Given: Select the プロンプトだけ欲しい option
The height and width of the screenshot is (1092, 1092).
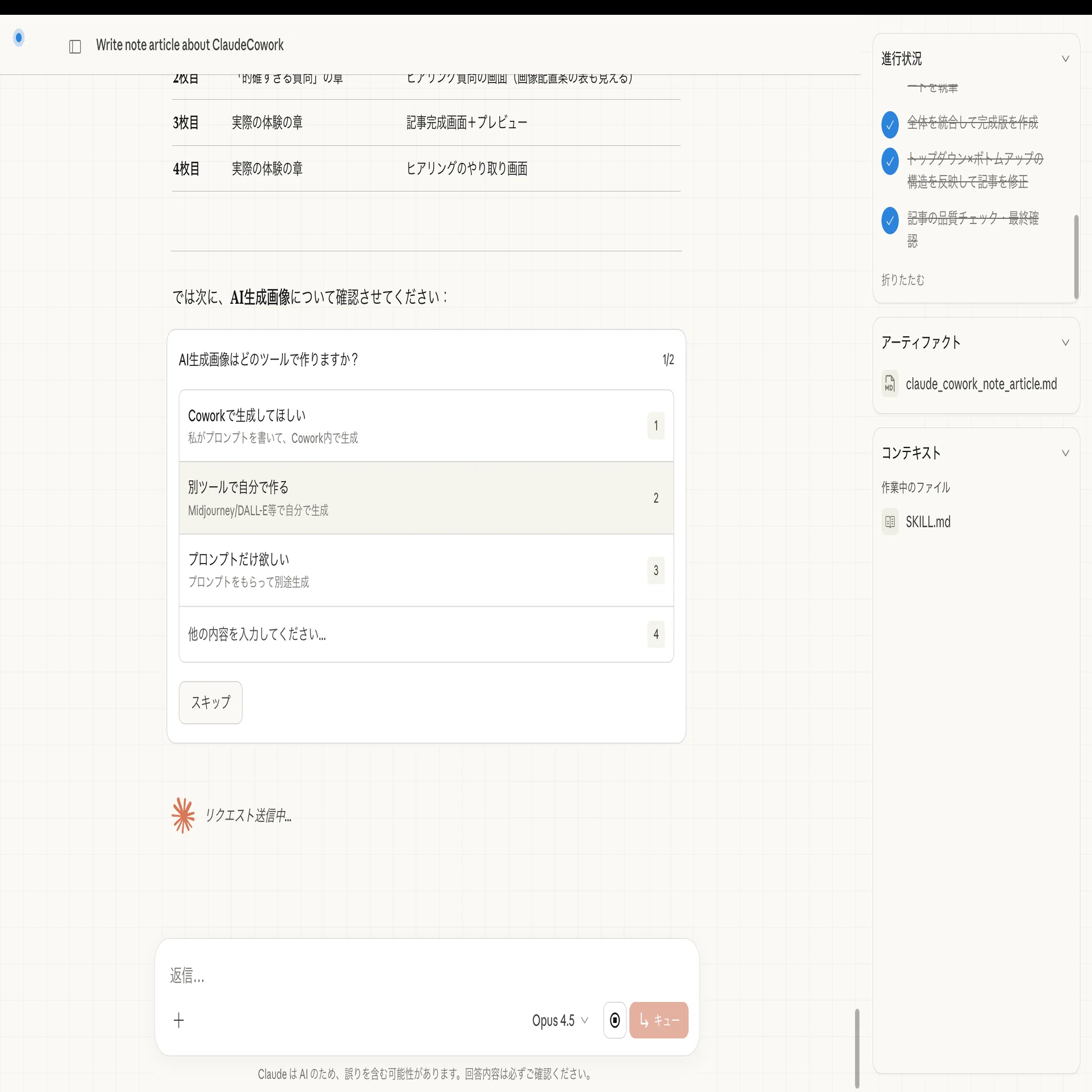Looking at the screenshot, I should point(426,571).
